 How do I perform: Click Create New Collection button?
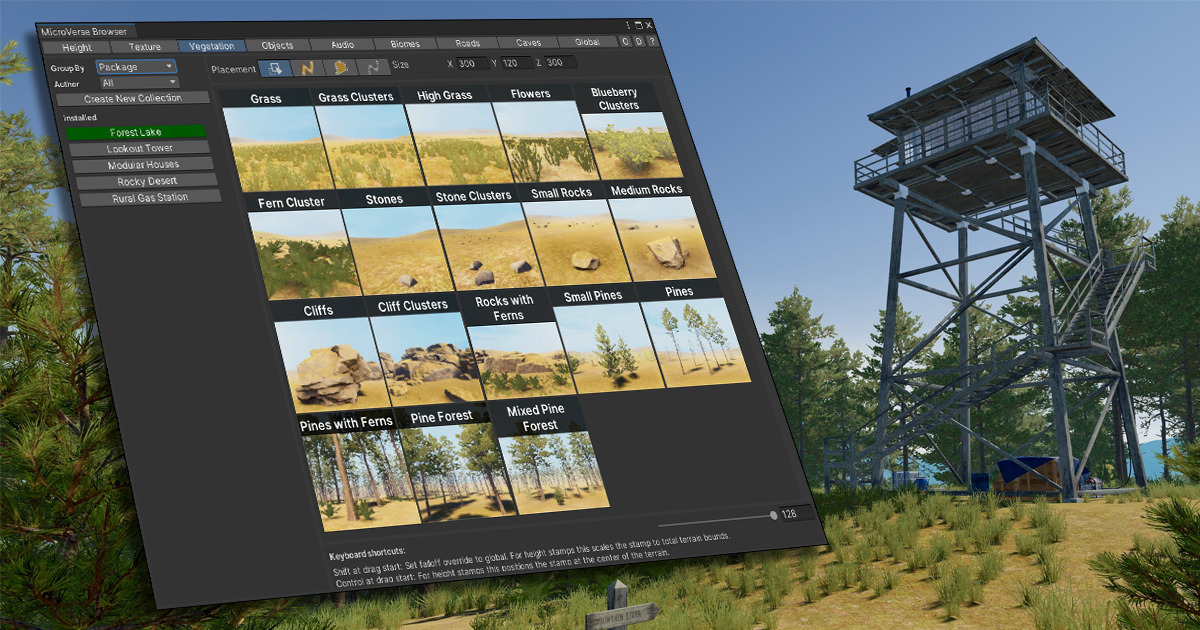pyautogui.click(x=133, y=98)
